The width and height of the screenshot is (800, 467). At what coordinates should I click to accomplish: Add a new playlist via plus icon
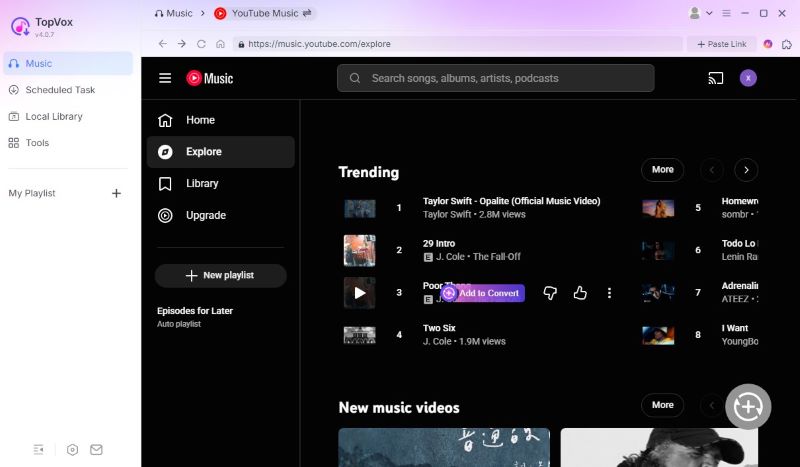116,193
